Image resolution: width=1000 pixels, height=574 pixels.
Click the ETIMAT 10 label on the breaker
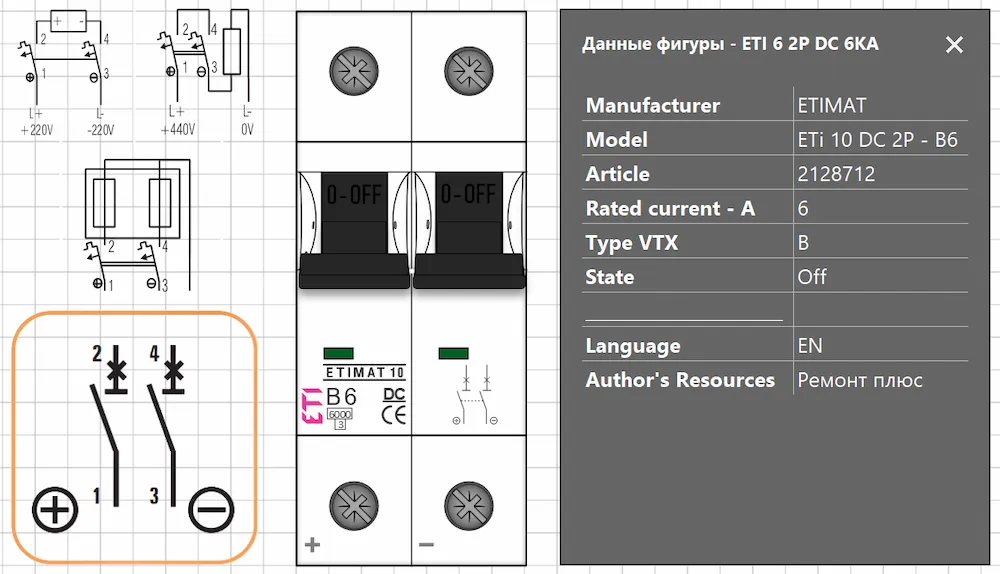pos(365,372)
